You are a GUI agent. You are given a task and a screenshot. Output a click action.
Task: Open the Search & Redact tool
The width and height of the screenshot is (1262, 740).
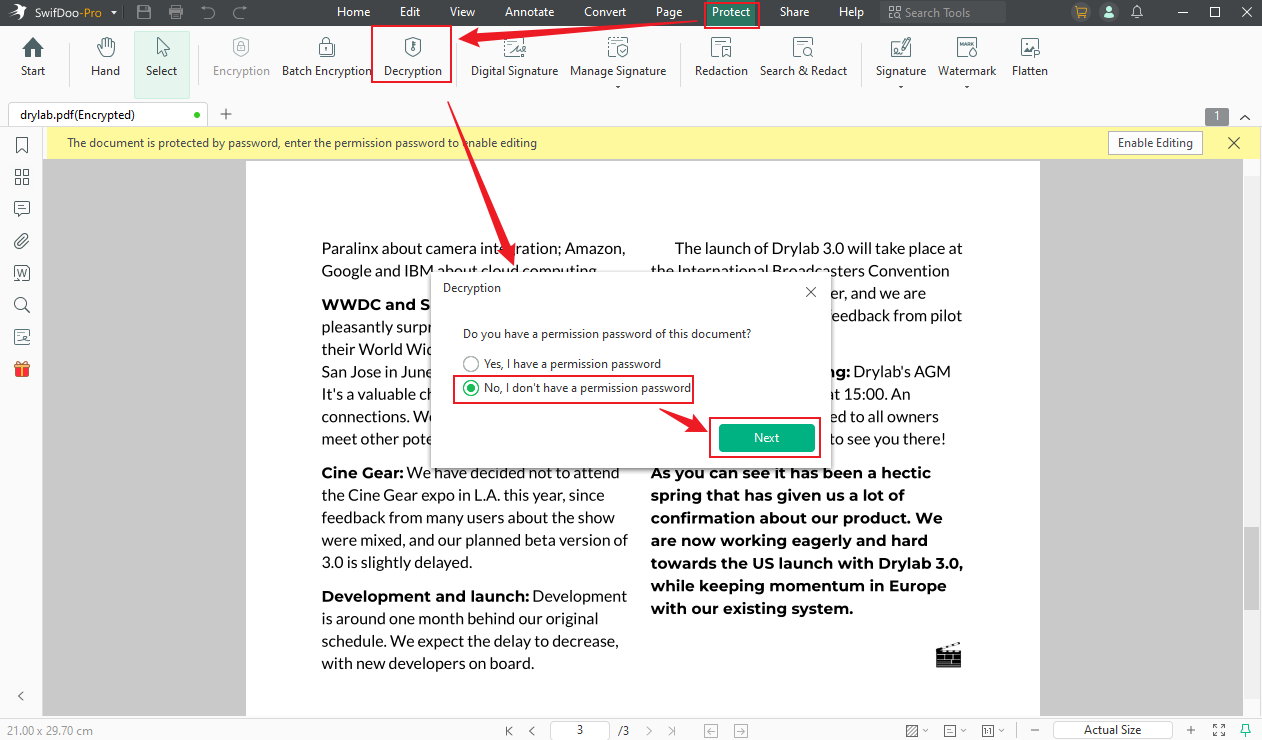pyautogui.click(x=803, y=55)
